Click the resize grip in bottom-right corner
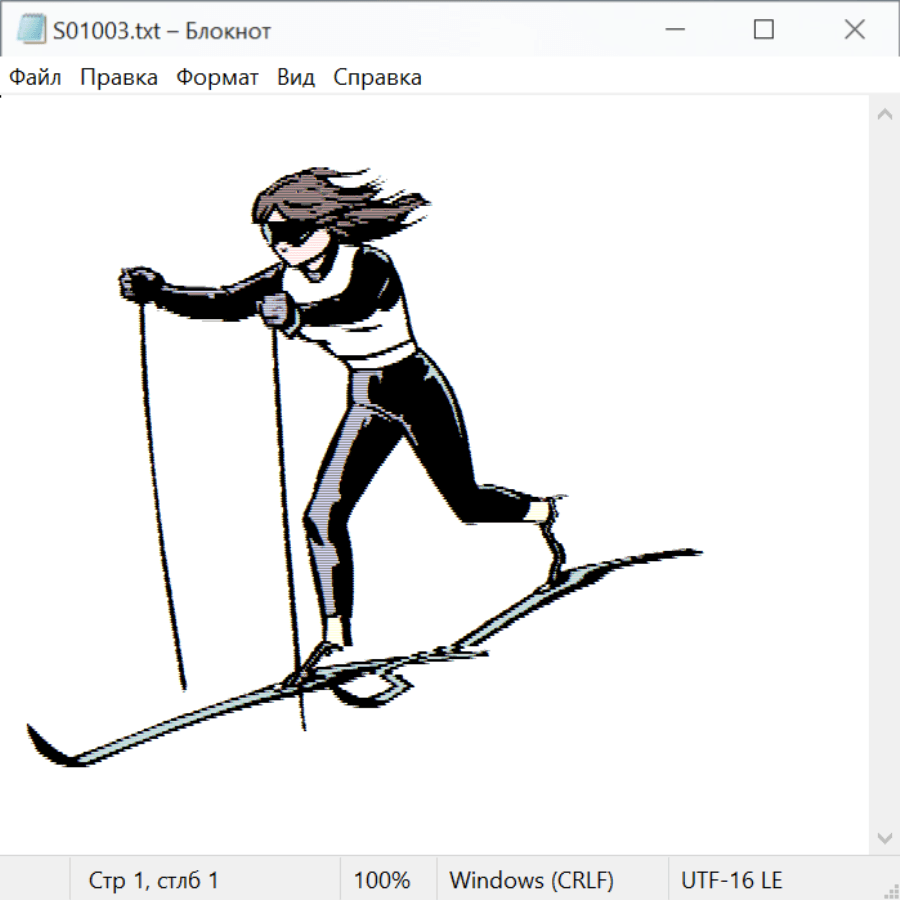This screenshot has height=900, width=900. (x=890, y=890)
